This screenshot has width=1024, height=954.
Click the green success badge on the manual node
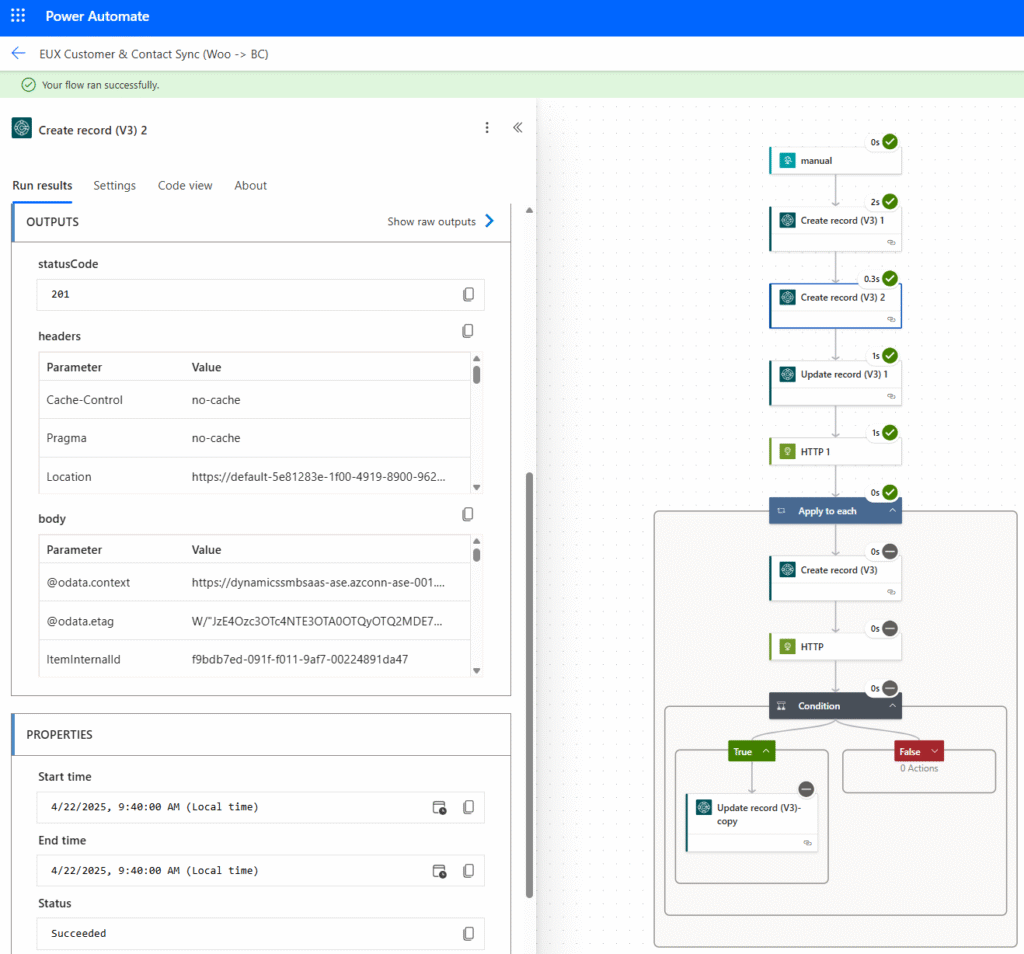[x=889, y=142]
